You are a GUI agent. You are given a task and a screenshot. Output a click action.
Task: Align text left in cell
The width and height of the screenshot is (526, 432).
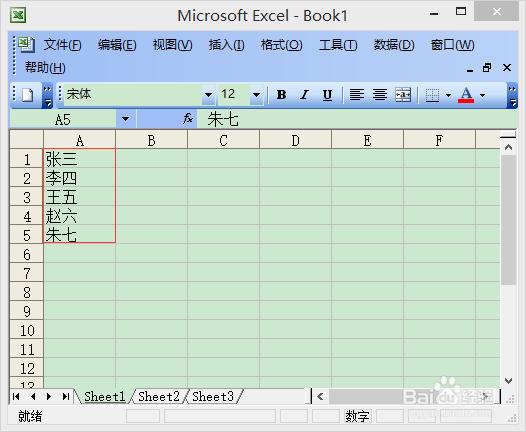click(x=357, y=95)
